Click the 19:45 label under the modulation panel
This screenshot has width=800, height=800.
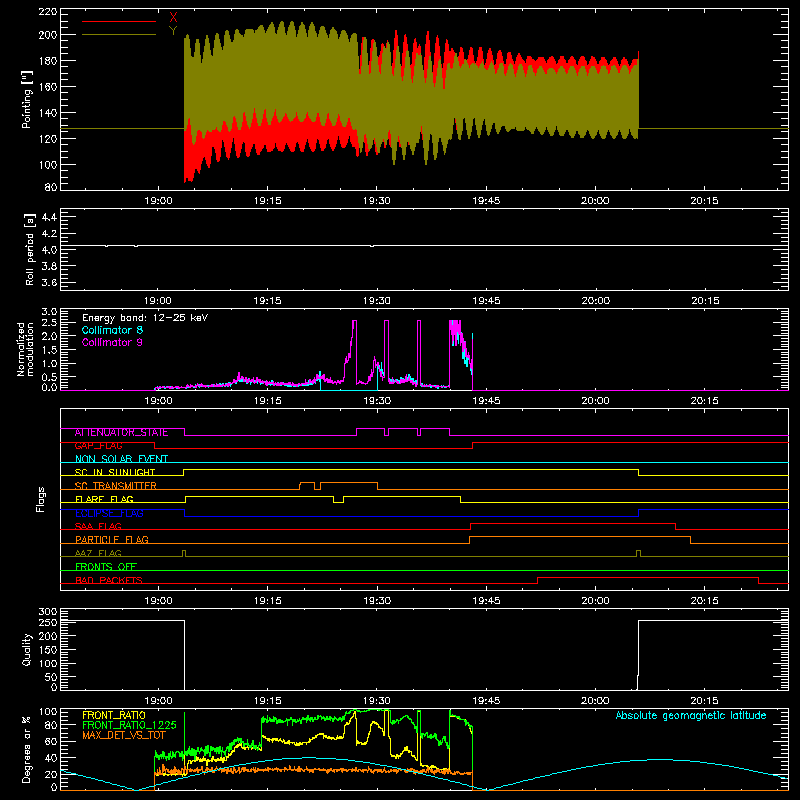point(486,401)
